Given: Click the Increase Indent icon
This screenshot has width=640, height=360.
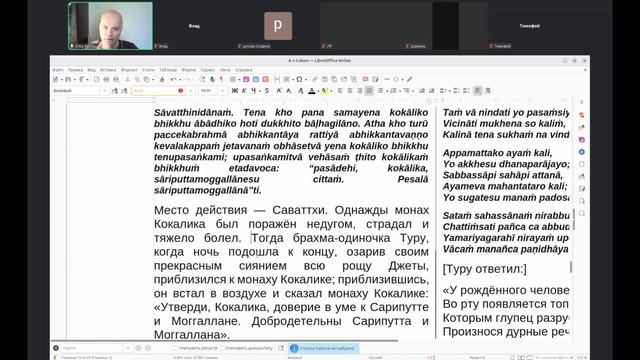Looking at the screenshot, I should 422,91.
